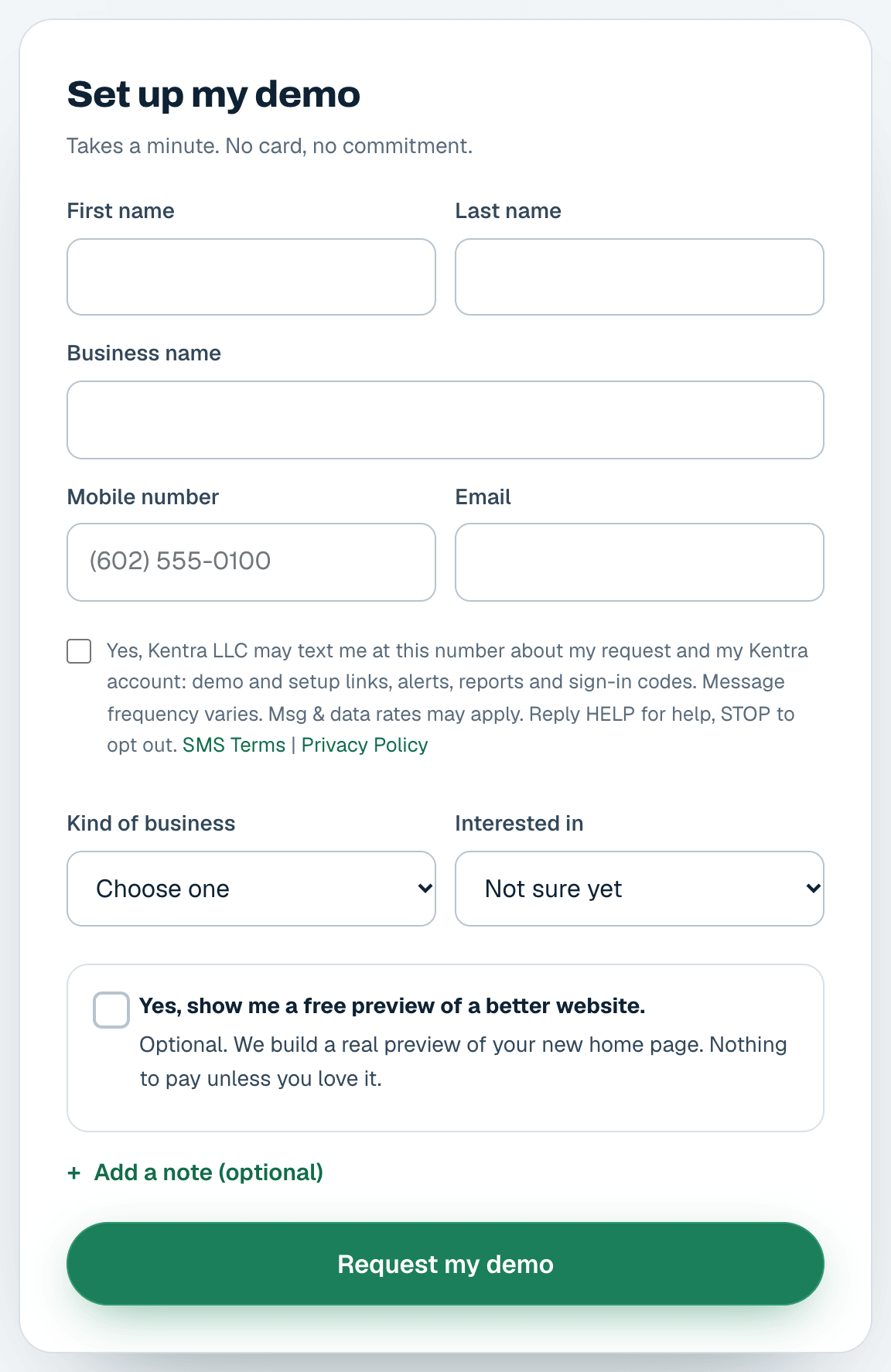Open the Interested in dropdown
This screenshot has width=891, height=1372.
pyautogui.click(x=640, y=889)
